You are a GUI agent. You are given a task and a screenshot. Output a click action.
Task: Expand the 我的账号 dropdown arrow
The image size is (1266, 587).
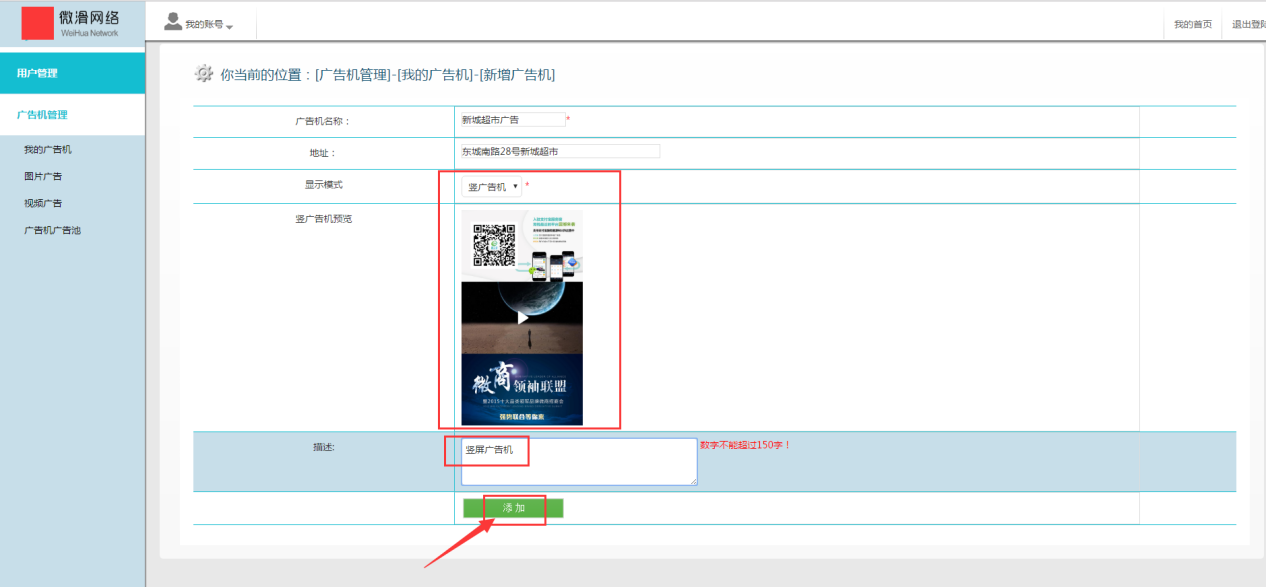pyautogui.click(x=229, y=26)
